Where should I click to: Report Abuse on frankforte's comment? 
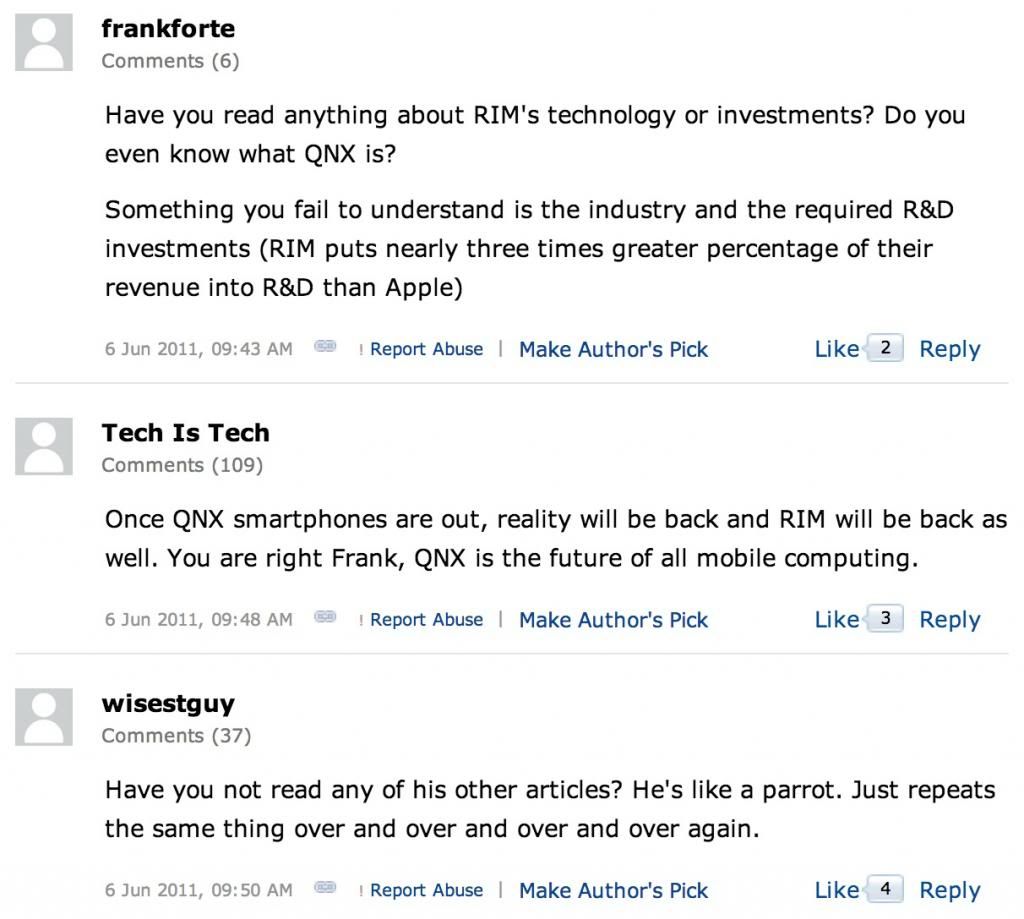426,349
